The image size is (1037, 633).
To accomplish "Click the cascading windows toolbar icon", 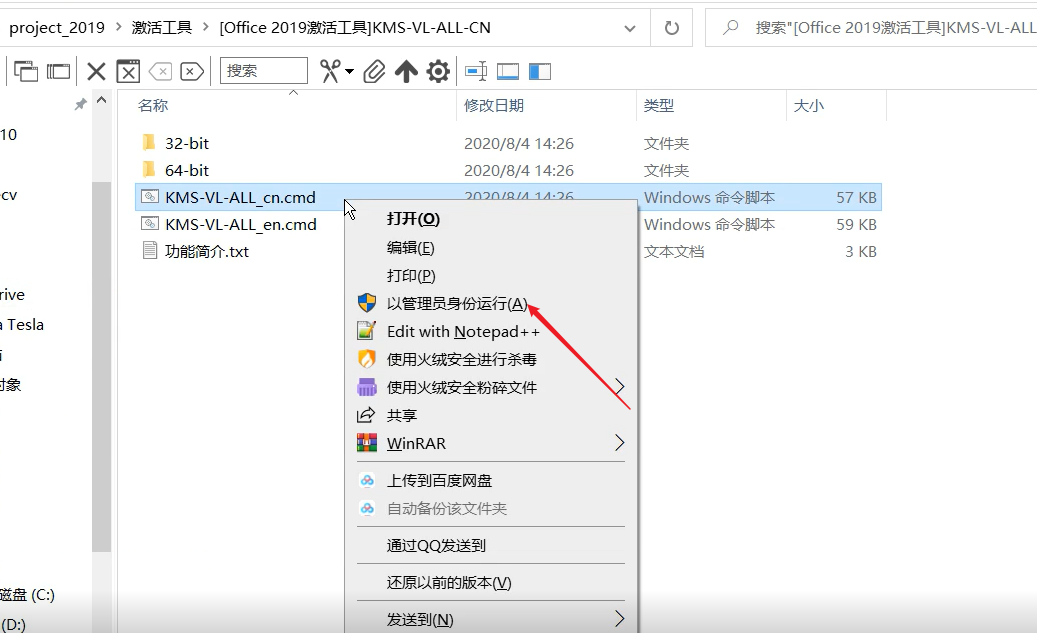I will click(x=26, y=71).
